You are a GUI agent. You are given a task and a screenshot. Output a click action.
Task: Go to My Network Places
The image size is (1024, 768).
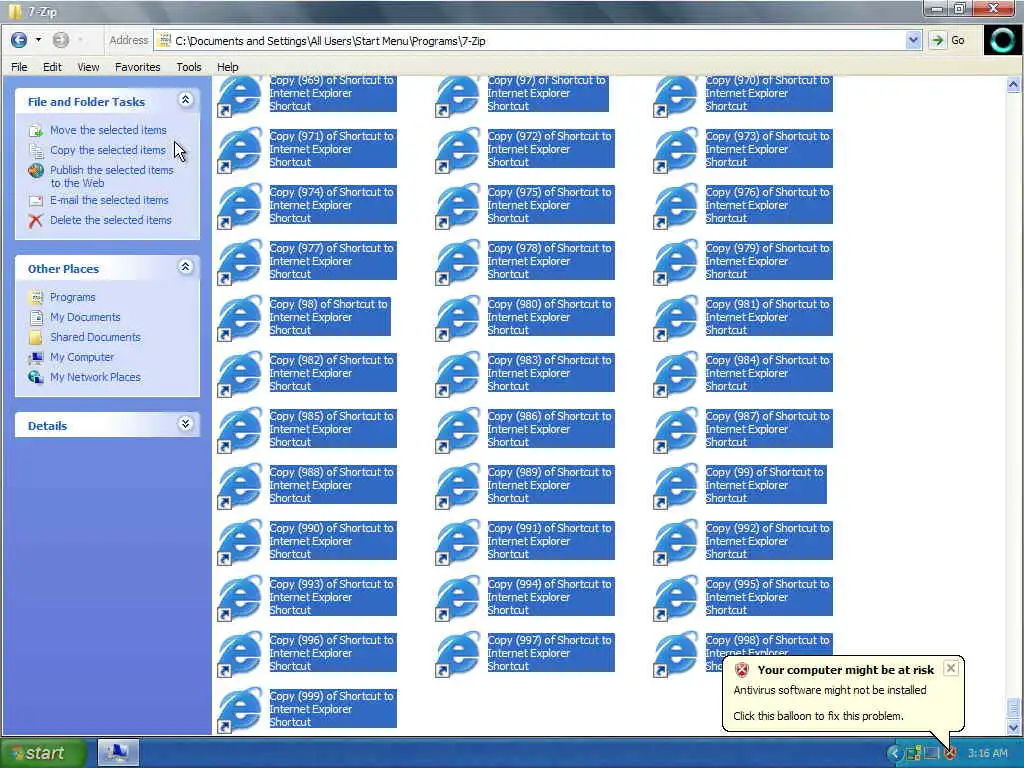95,377
